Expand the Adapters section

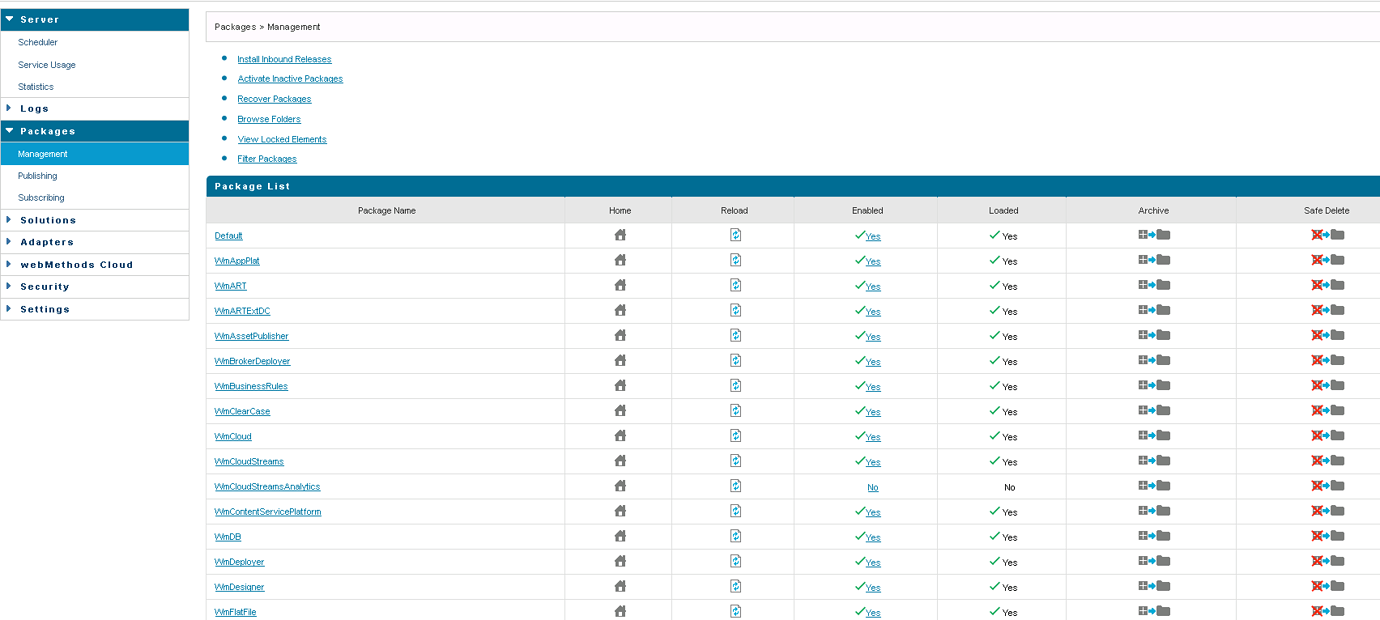pos(95,242)
